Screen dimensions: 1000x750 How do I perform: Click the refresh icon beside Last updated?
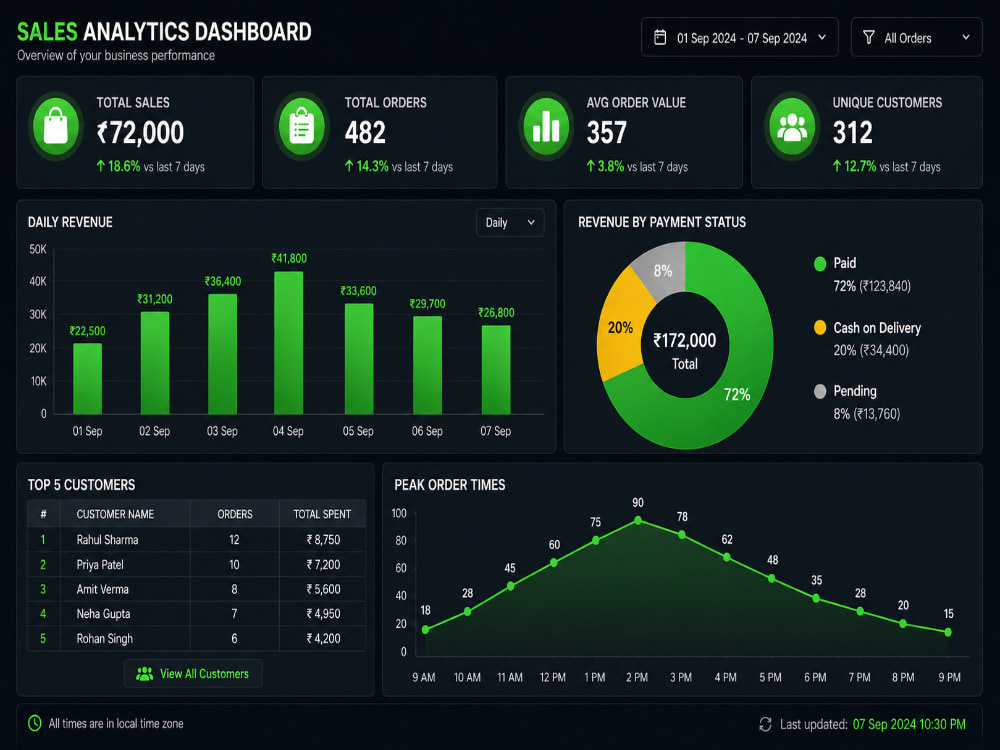pos(765,724)
